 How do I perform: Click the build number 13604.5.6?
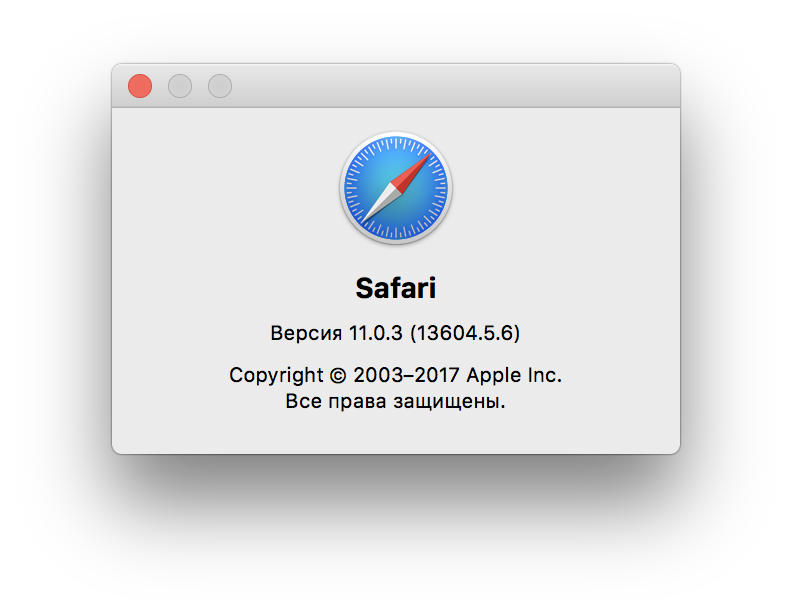coord(464,332)
